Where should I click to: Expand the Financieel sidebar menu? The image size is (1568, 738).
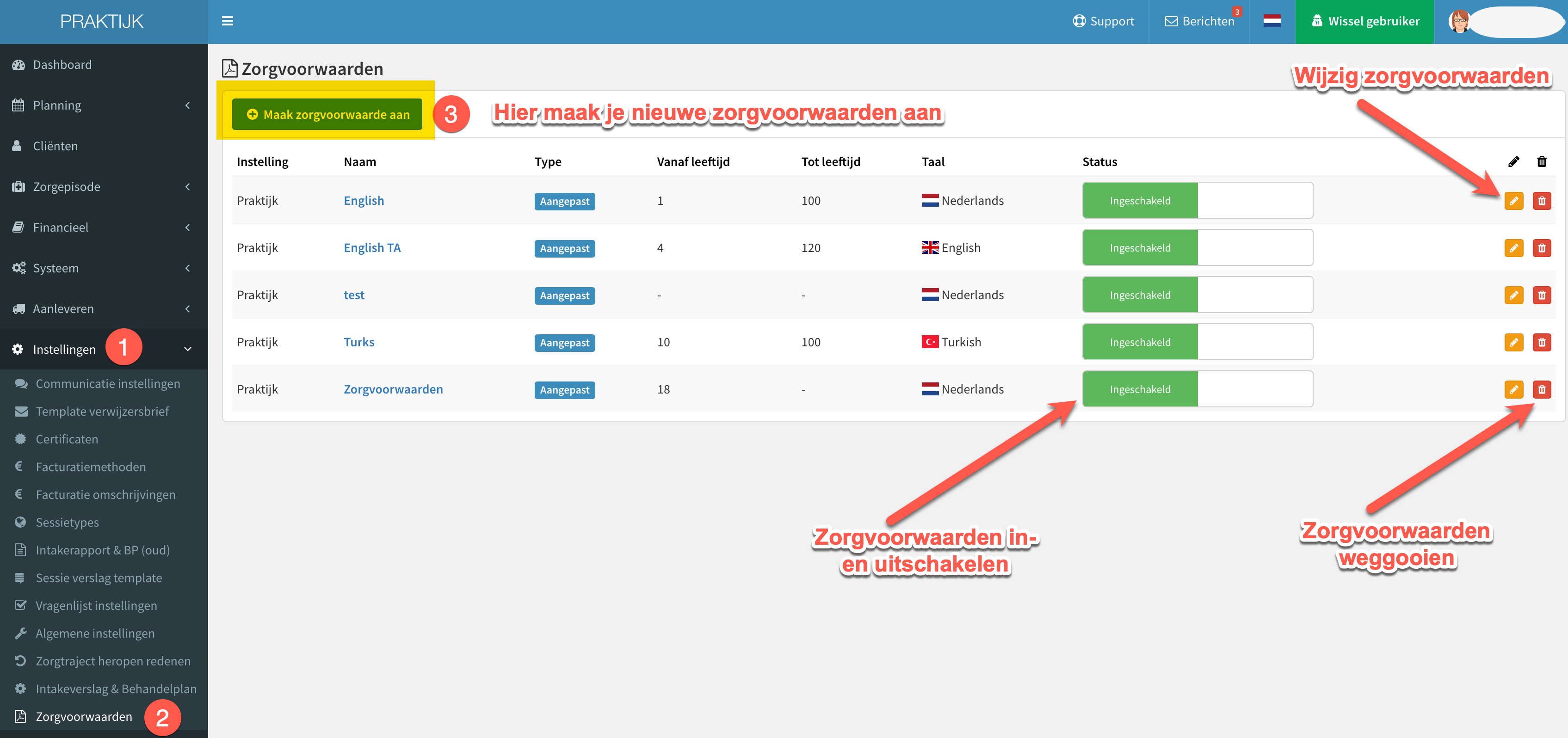click(104, 228)
